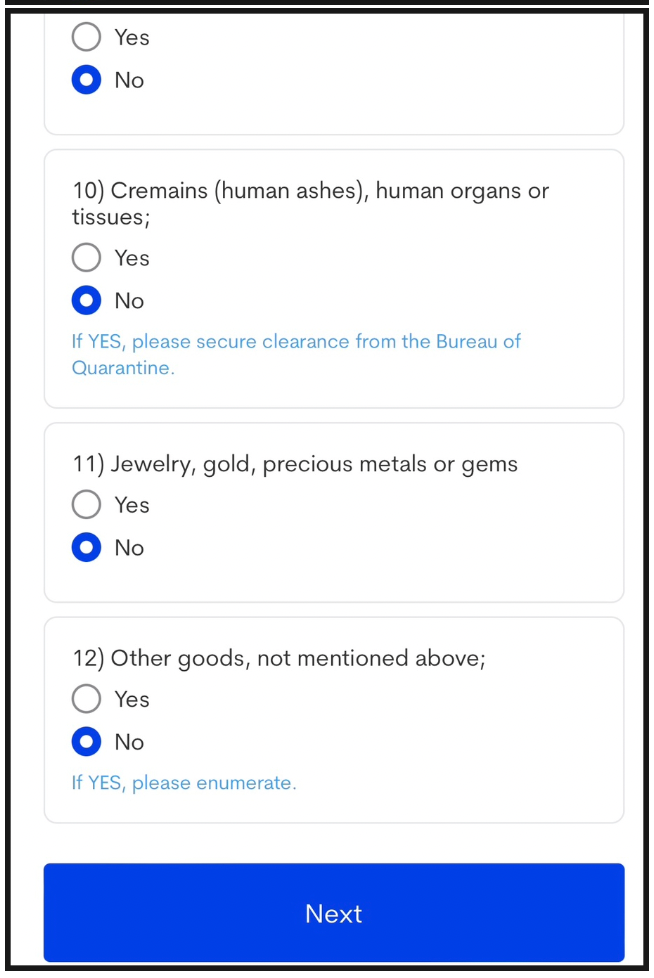
Task: Tap the 'No' label under question 10
Action: 129,301
